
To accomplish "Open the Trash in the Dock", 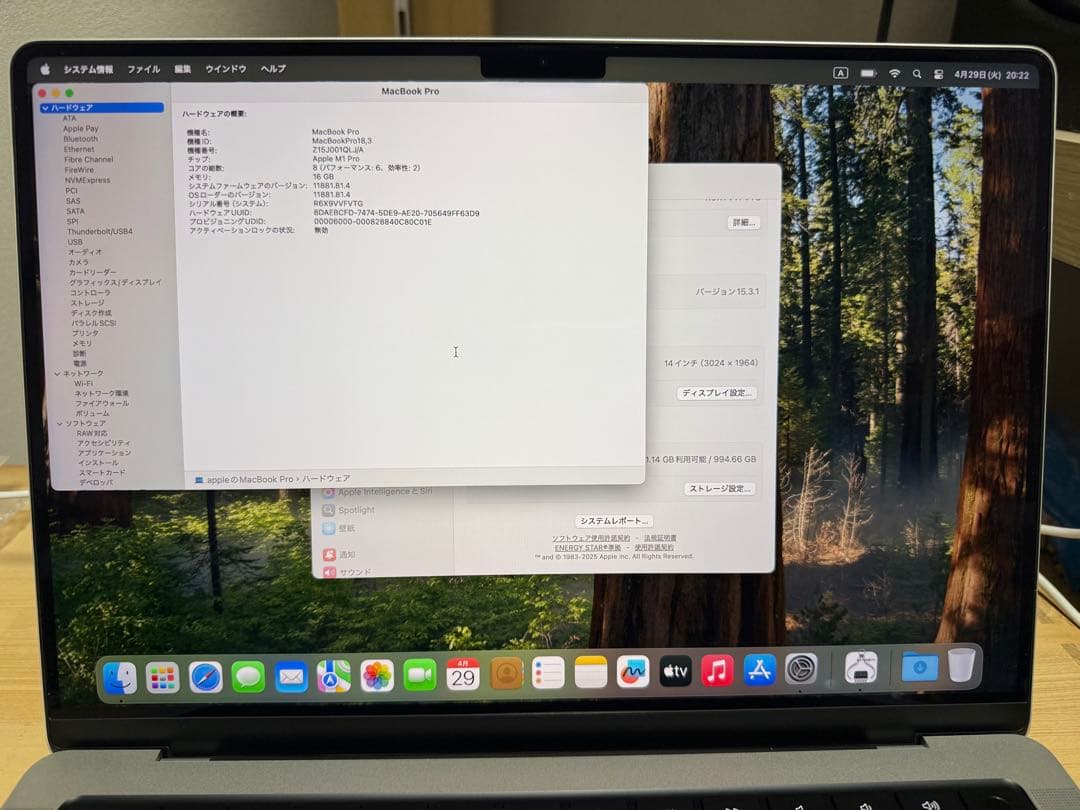I will coord(962,665).
